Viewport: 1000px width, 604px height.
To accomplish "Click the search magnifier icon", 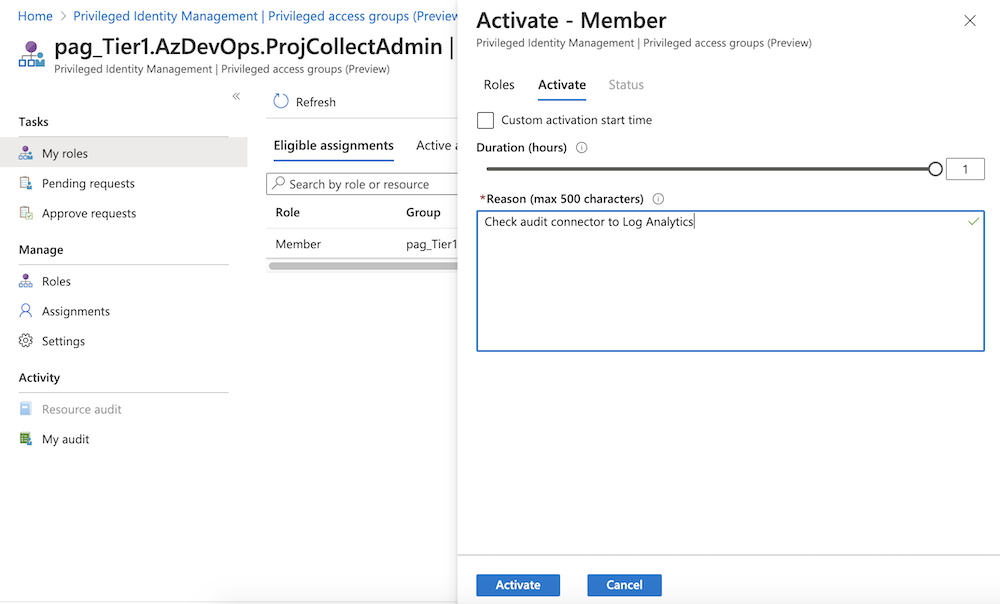I will [279, 184].
